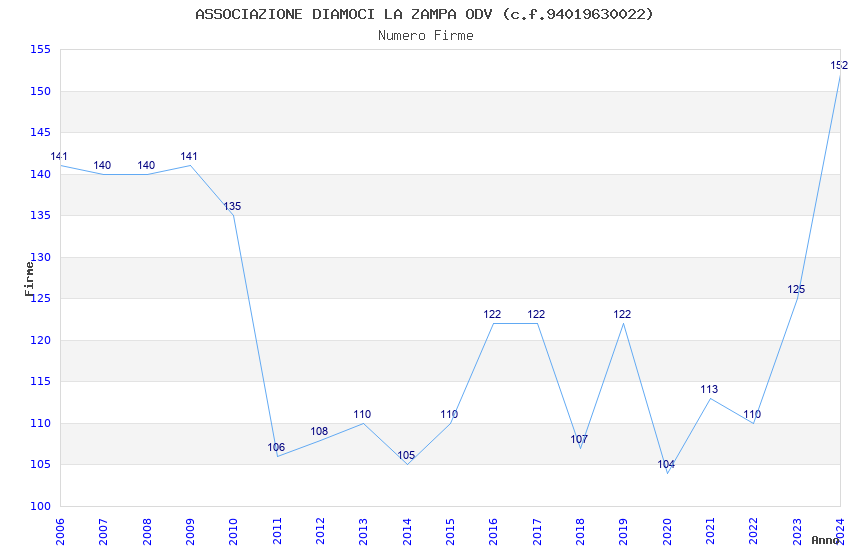Click the 125 data label for 2023
The image size is (850, 550).
pyautogui.click(x=796, y=289)
